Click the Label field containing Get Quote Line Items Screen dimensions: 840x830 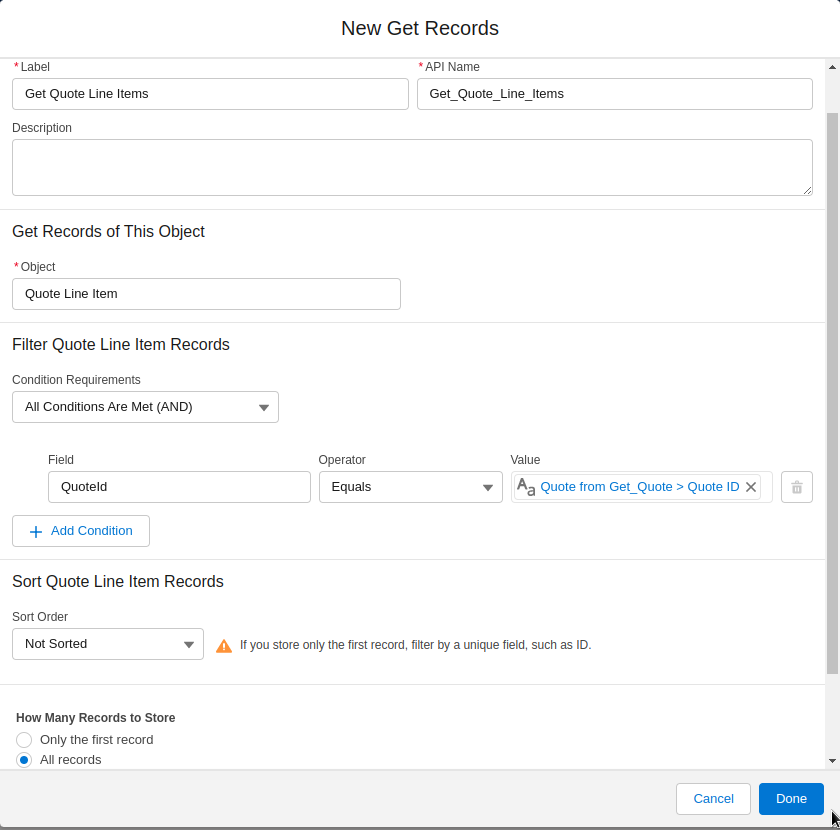click(210, 93)
